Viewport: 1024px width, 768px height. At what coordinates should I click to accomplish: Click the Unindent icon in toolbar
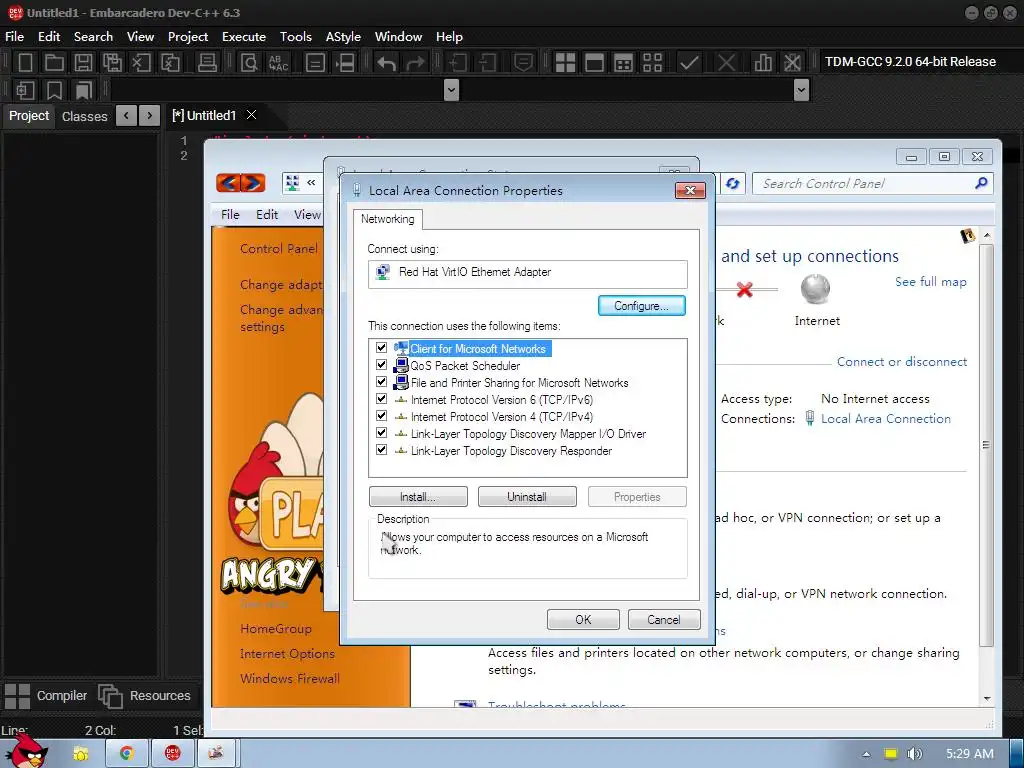pyautogui.click(x=487, y=63)
